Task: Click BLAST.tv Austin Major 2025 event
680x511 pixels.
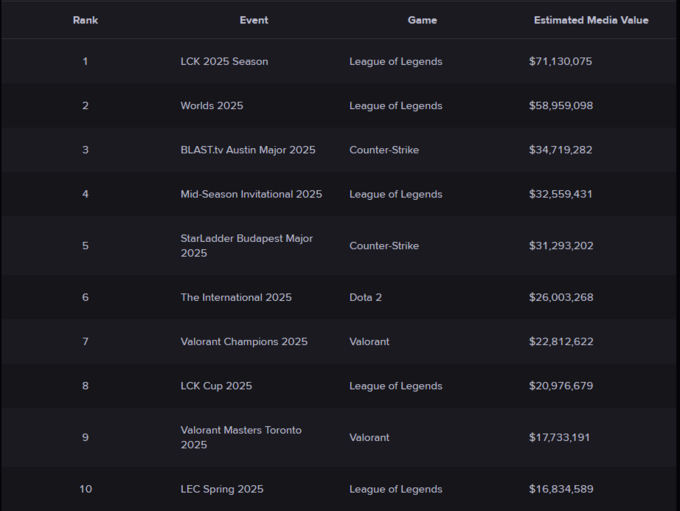Action: coord(248,150)
